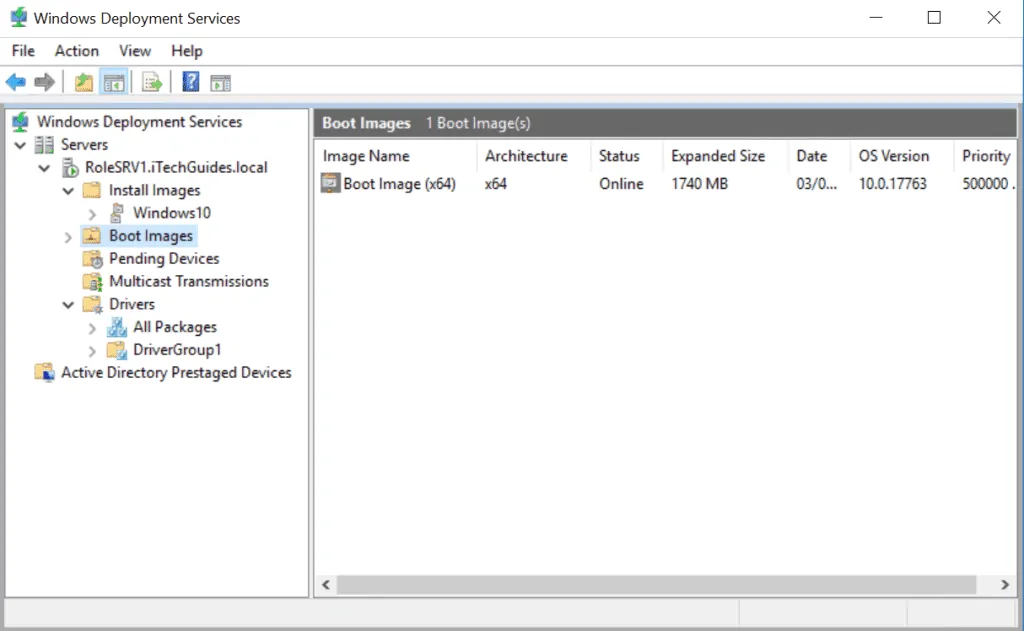Open the View menu
This screenshot has height=631, width=1024.
click(x=135, y=50)
